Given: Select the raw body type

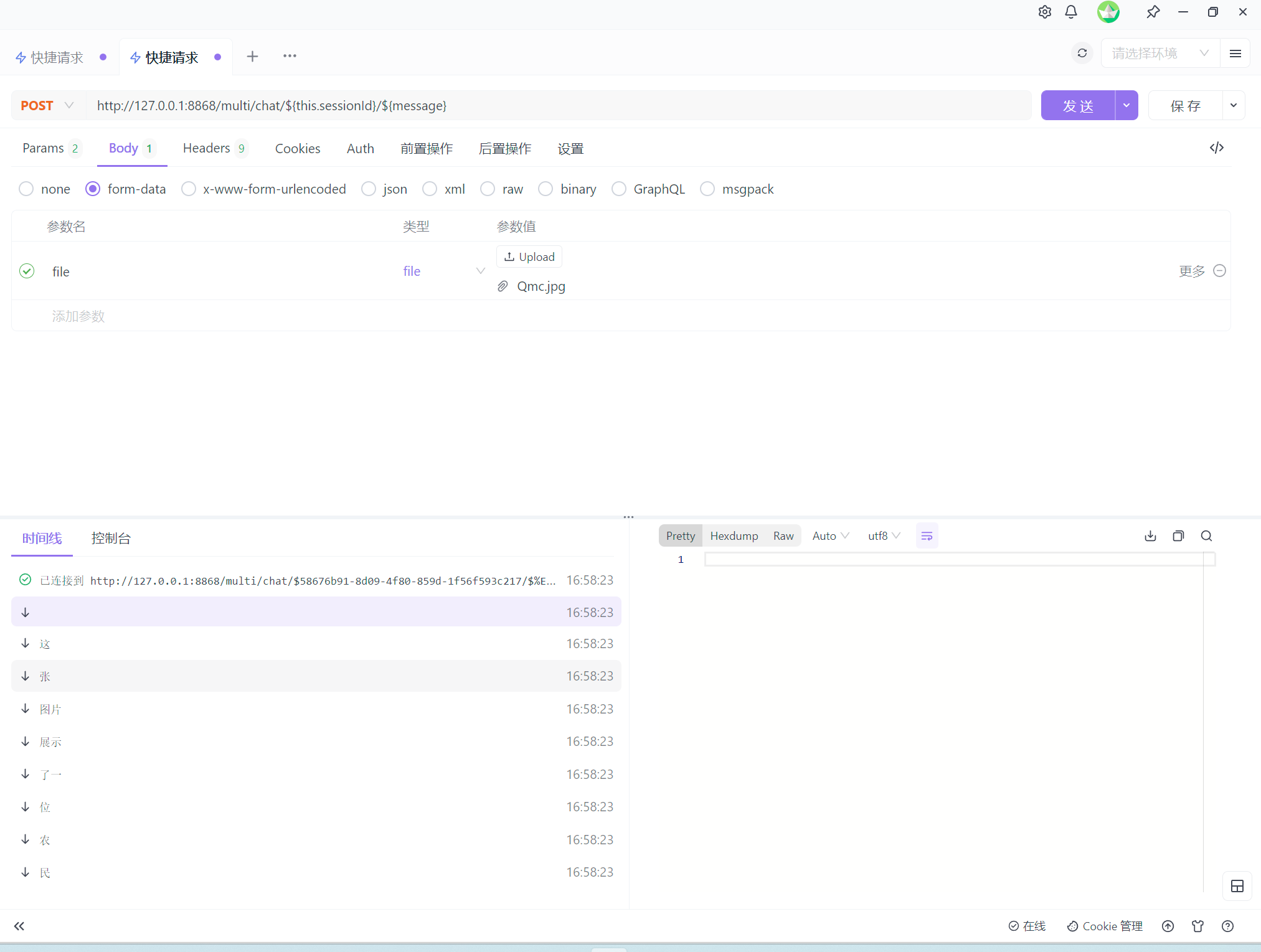Looking at the screenshot, I should 488,189.
